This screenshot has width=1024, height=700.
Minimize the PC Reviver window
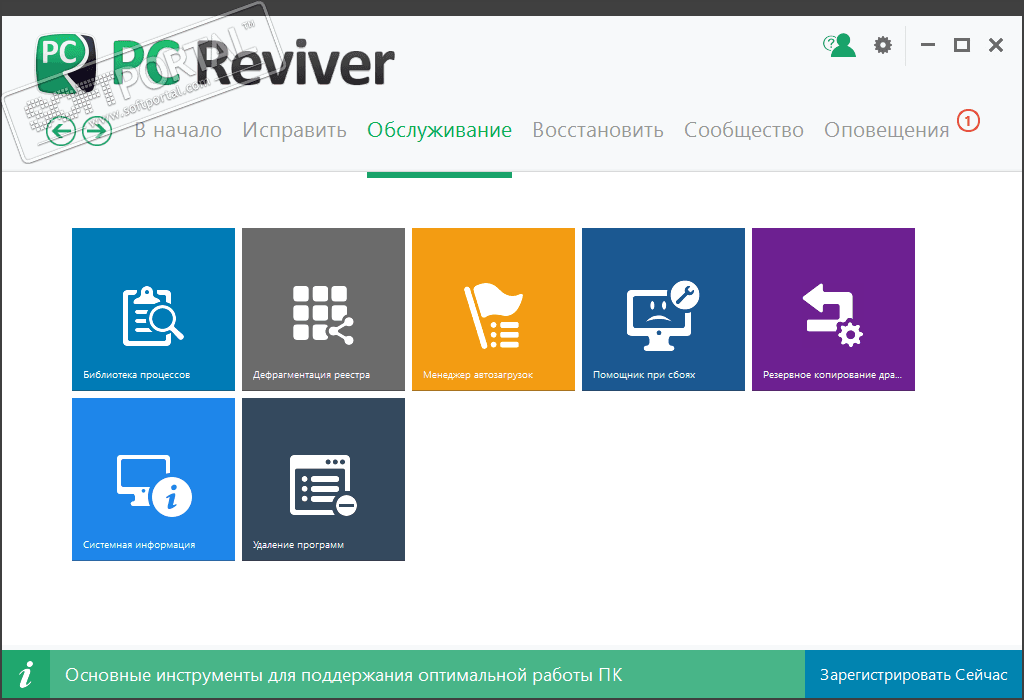pyautogui.click(x=928, y=45)
